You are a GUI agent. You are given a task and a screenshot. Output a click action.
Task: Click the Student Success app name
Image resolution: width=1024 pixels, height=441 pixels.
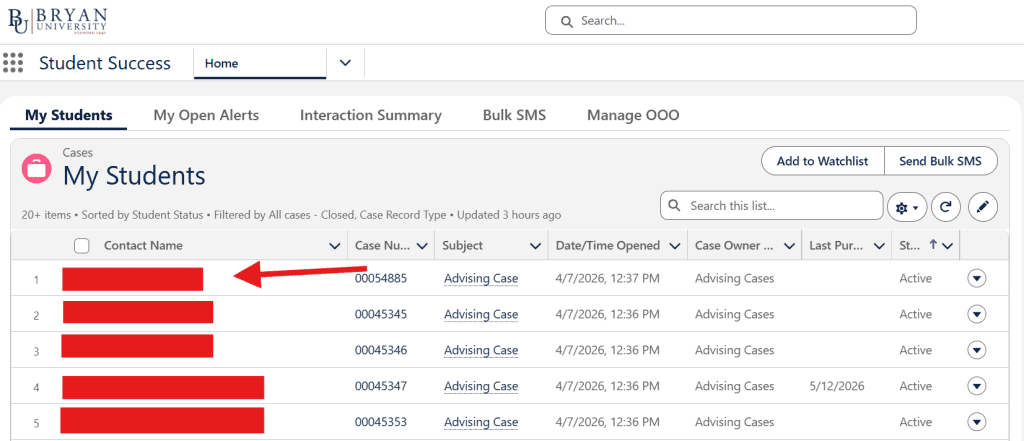[x=104, y=63]
